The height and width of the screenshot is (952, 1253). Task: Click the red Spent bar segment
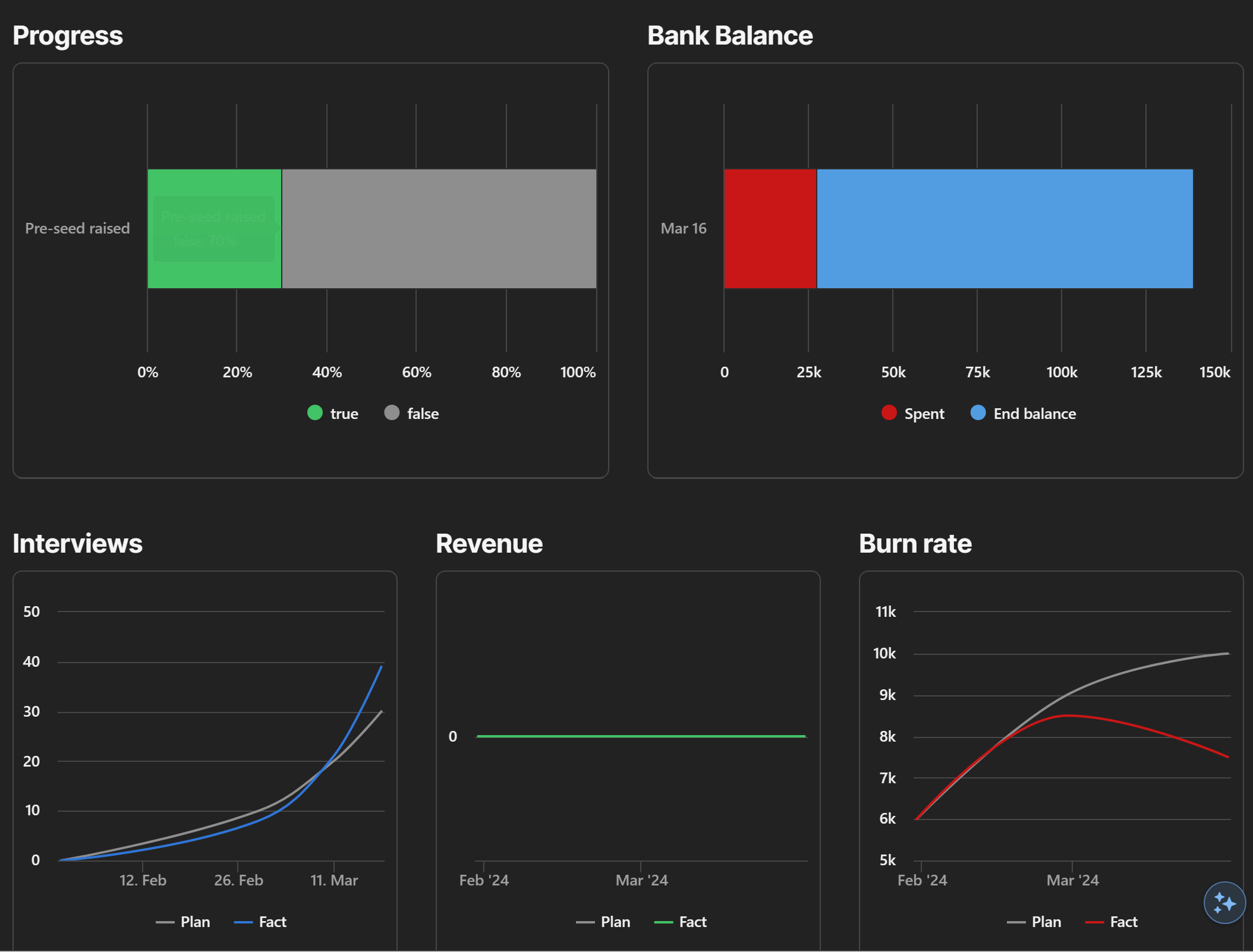[770, 229]
